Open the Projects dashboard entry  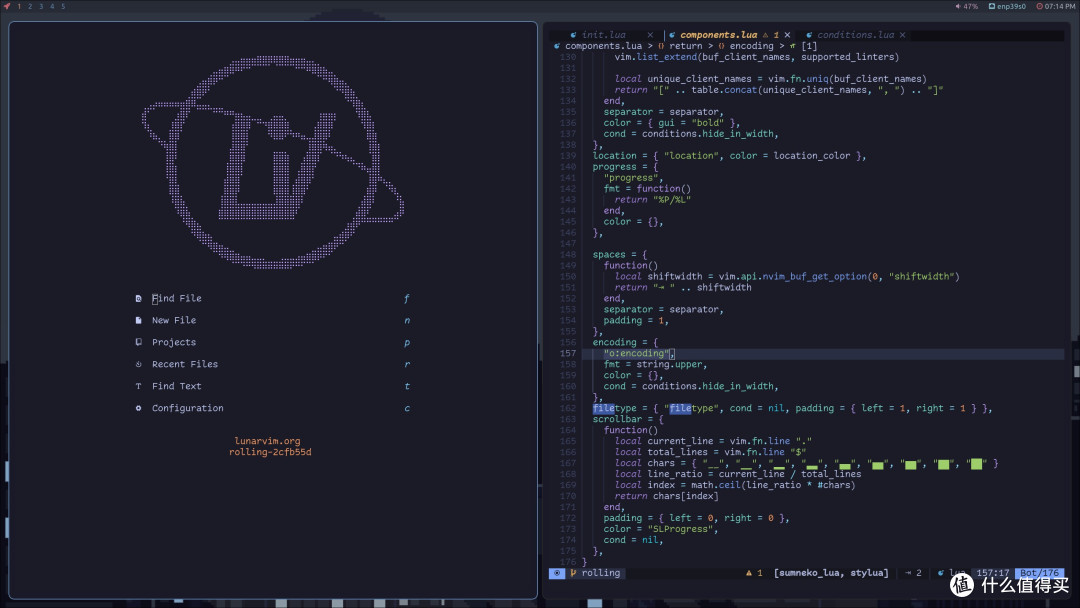[x=174, y=342]
